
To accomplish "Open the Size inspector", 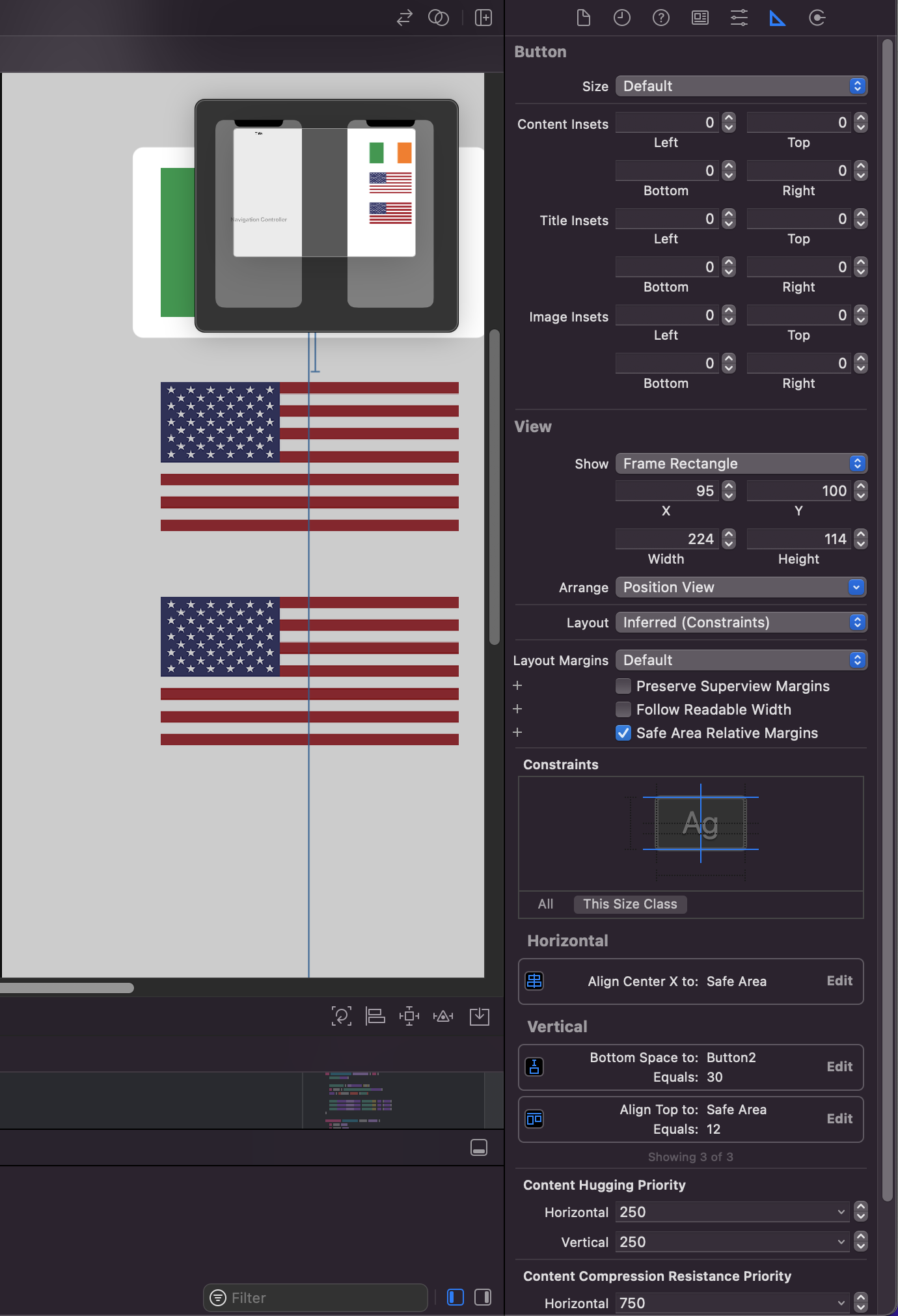I will (x=778, y=18).
